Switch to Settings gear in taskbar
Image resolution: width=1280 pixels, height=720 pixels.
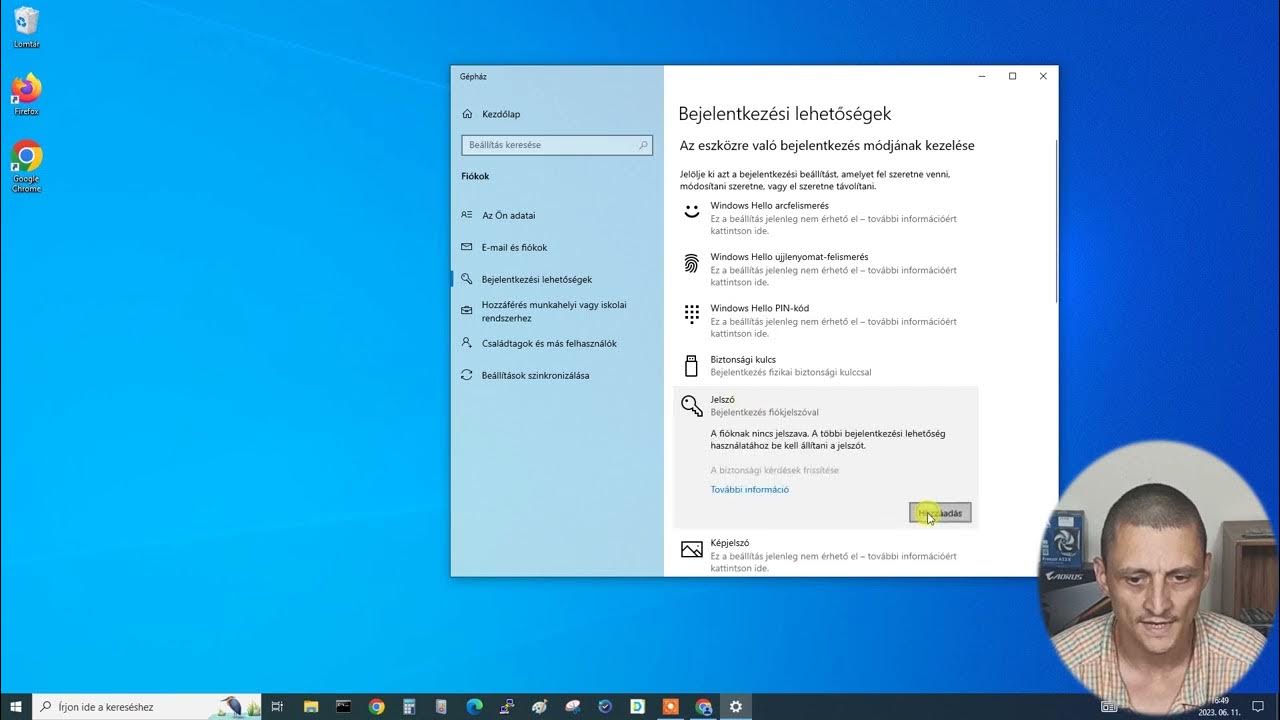point(736,706)
